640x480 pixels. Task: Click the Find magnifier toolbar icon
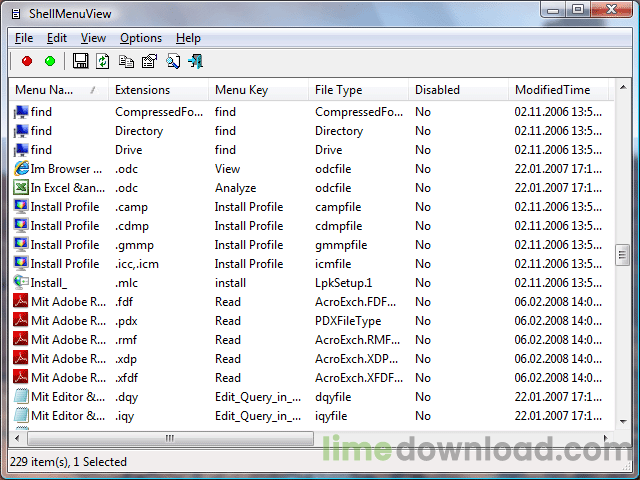(x=173, y=61)
